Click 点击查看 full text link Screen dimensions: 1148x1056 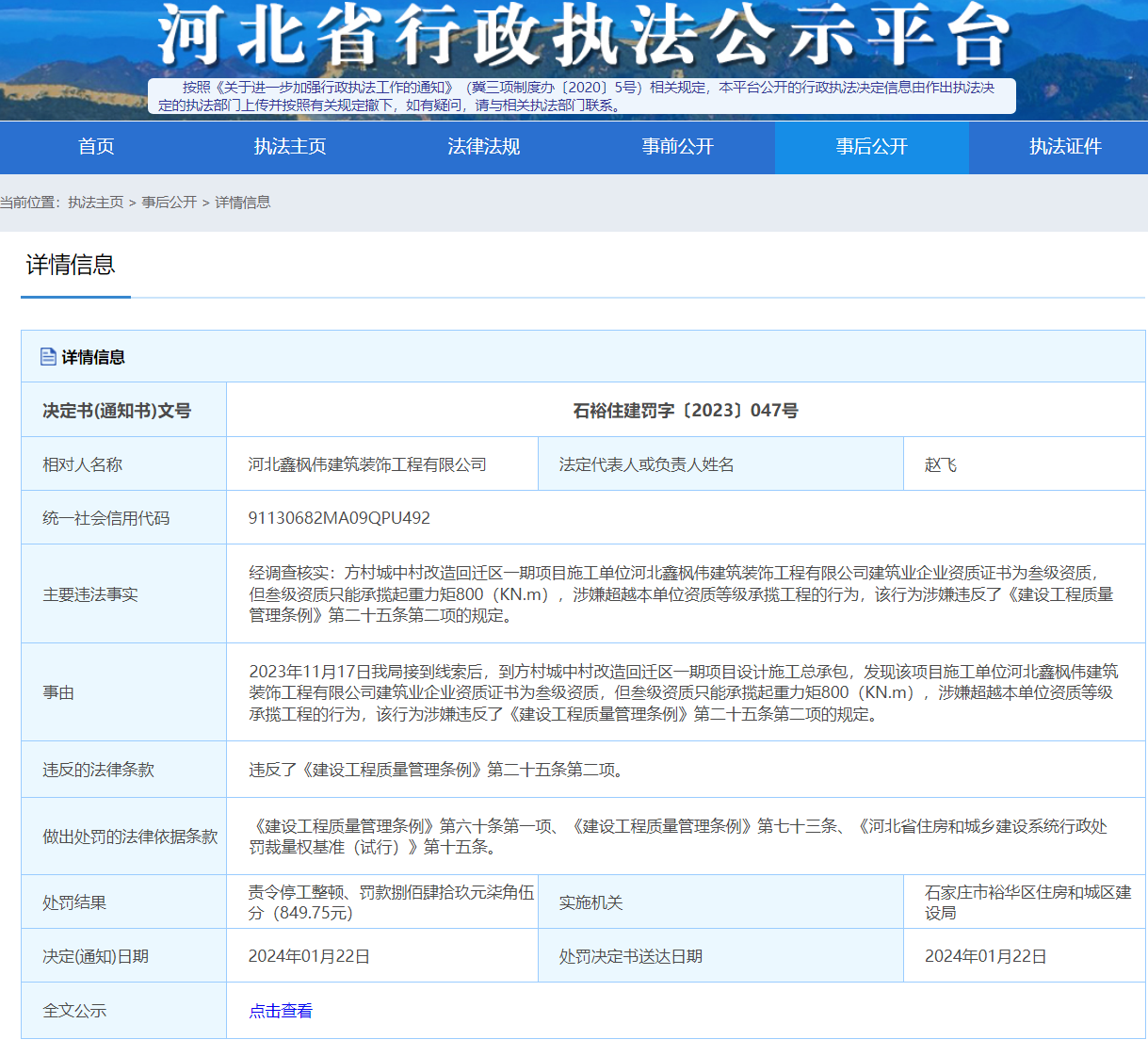[281, 1011]
